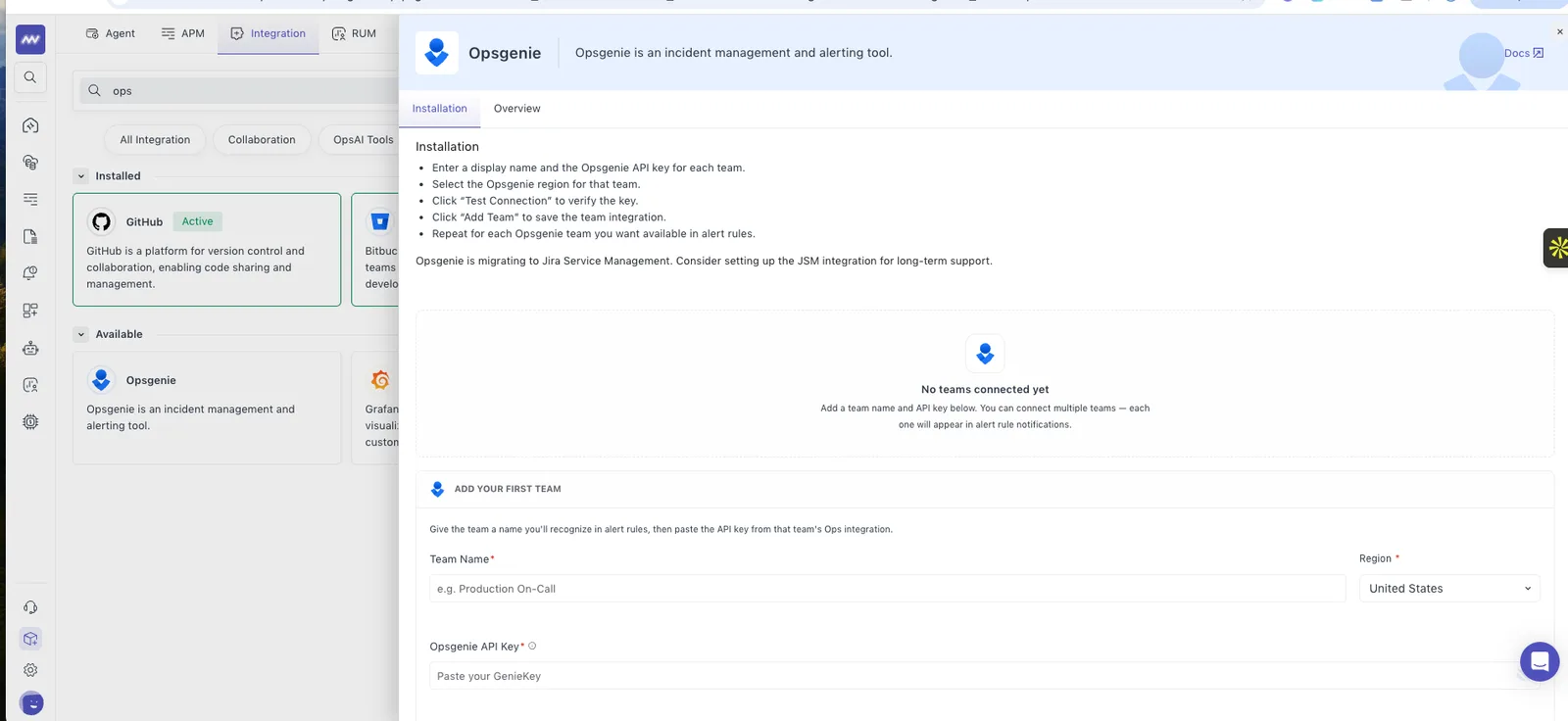1568x721 pixels.
Task: Open the alerts bell sidebar icon
Action: click(x=30, y=273)
